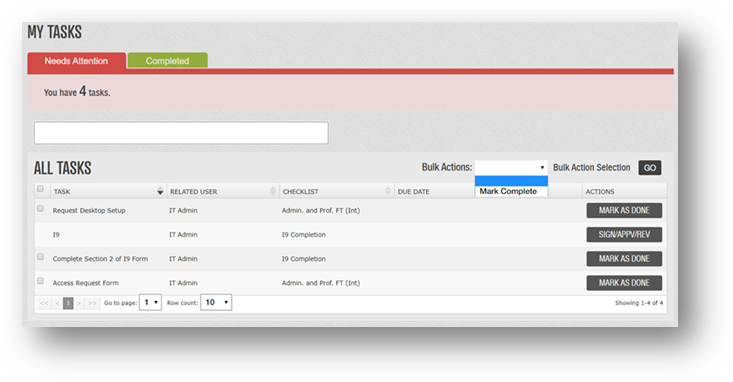Go to last page pagination arrow
Image resolution: width=733 pixels, height=382 pixels.
(x=92, y=303)
